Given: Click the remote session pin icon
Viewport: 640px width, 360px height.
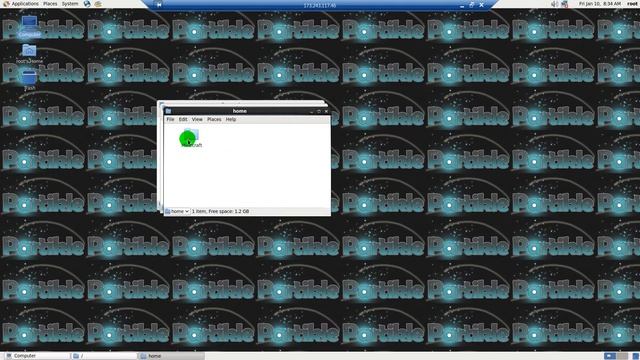Looking at the screenshot, I should [x=159, y=5].
